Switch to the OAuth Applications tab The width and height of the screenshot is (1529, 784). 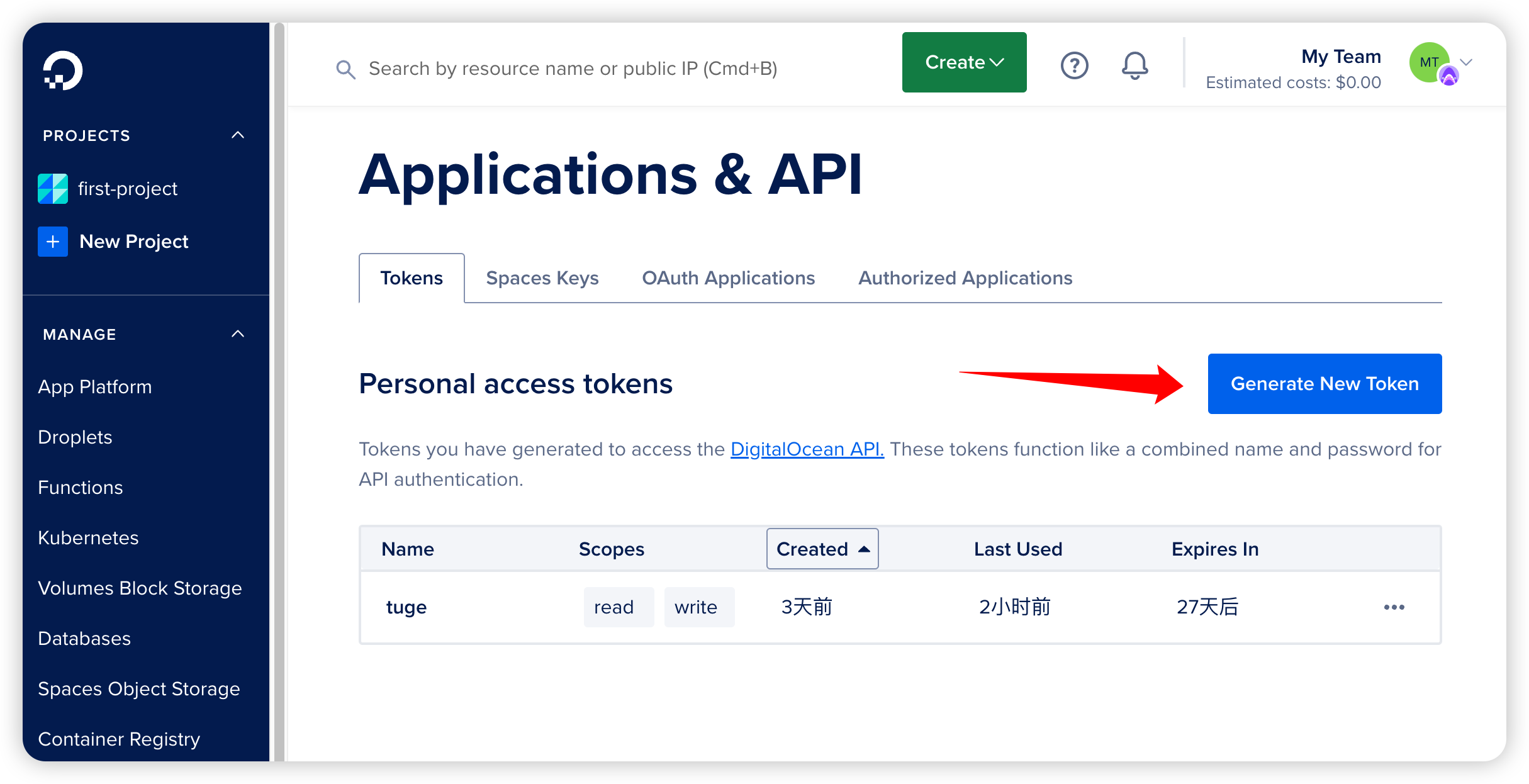(x=728, y=278)
